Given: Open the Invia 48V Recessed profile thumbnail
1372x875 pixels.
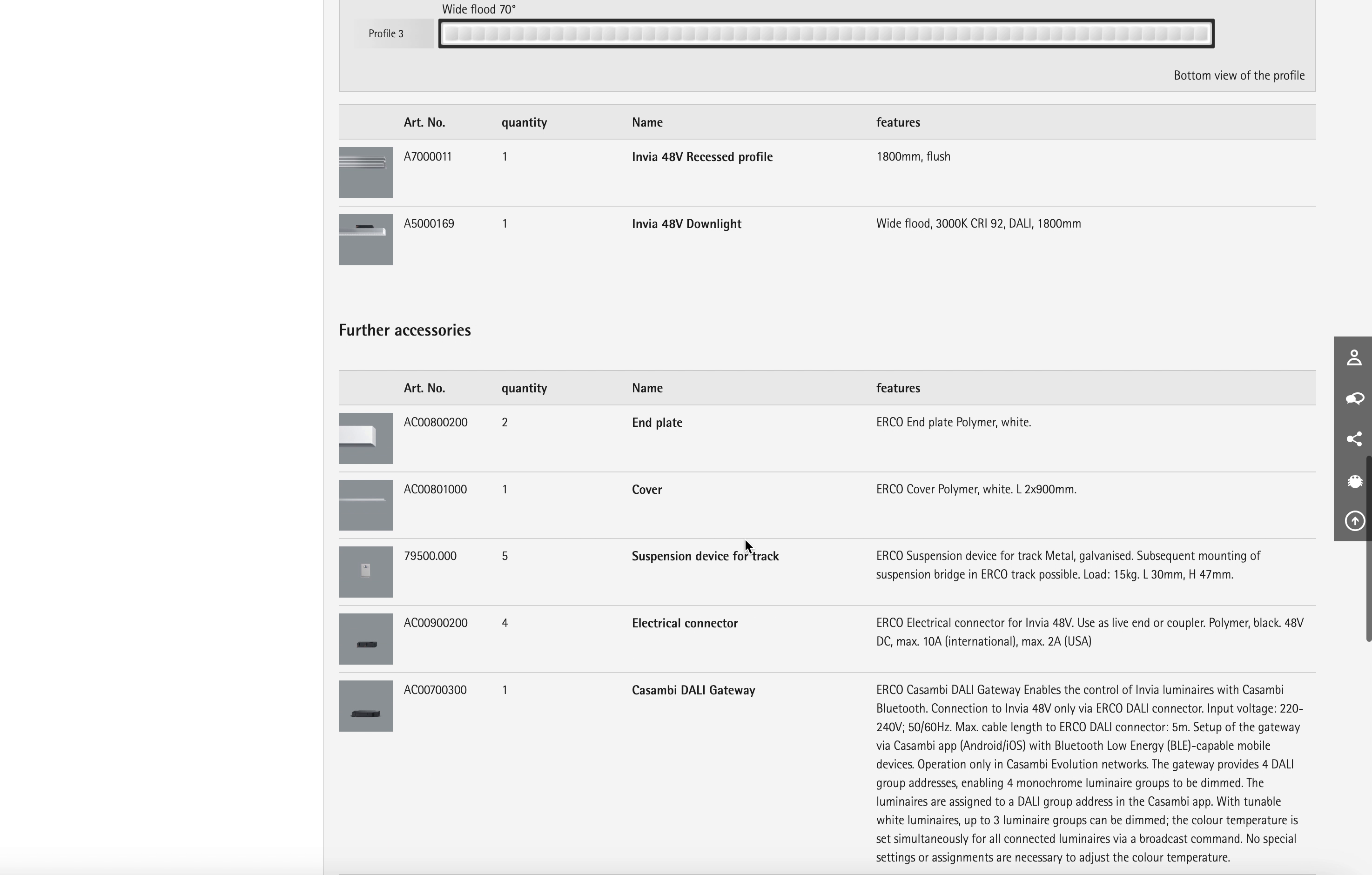Looking at the screenshot, I should [x=365, y=173].
